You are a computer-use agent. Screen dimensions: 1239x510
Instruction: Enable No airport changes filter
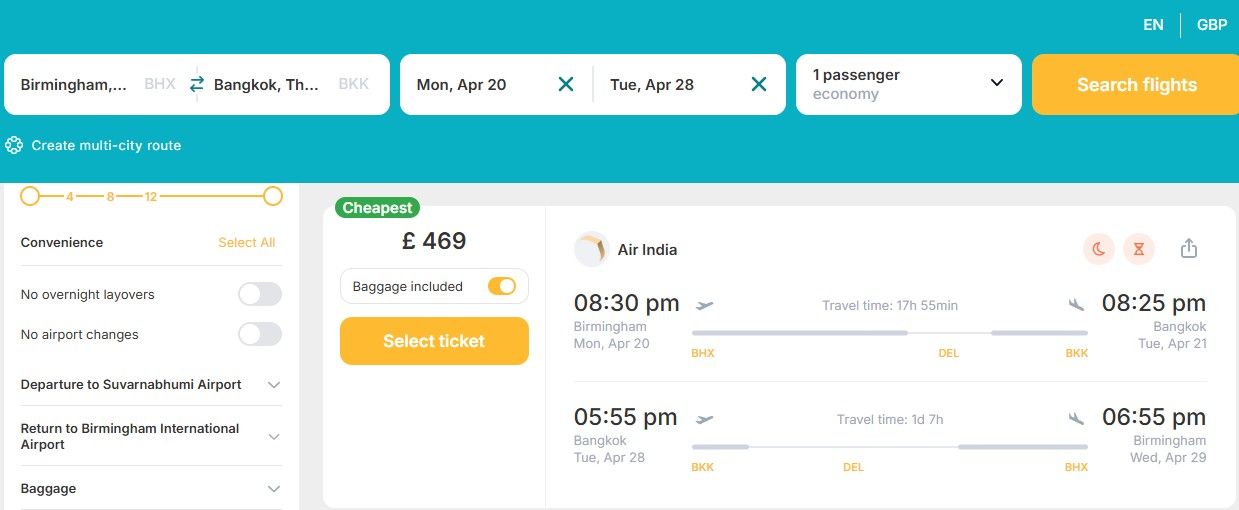(x=259, y=334)
